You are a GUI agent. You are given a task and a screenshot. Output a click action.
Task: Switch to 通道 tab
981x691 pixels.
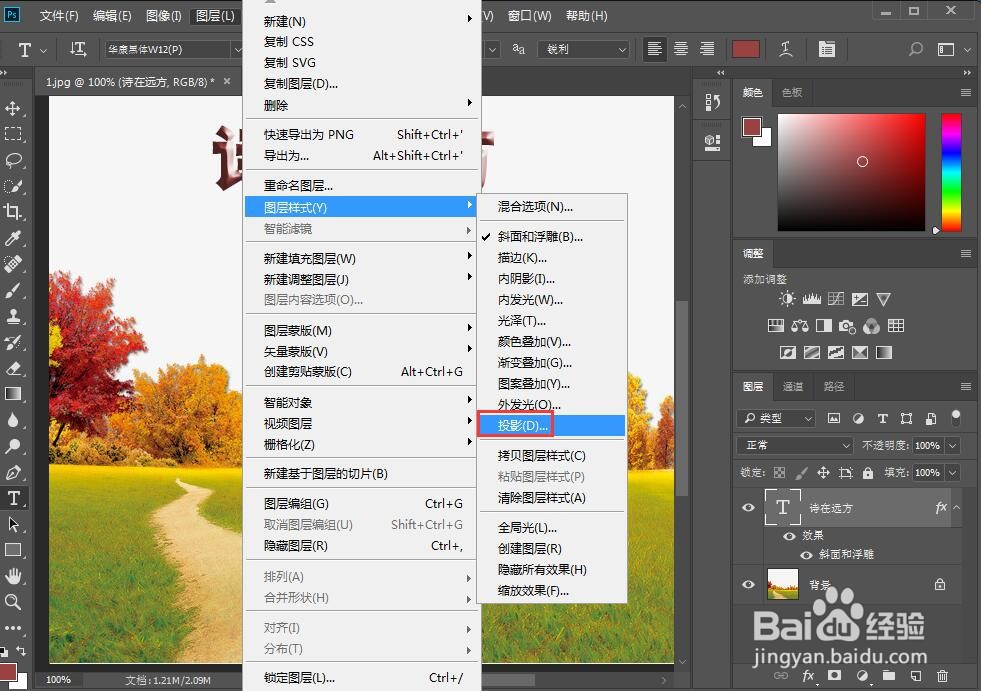click(x=793, y=387)
